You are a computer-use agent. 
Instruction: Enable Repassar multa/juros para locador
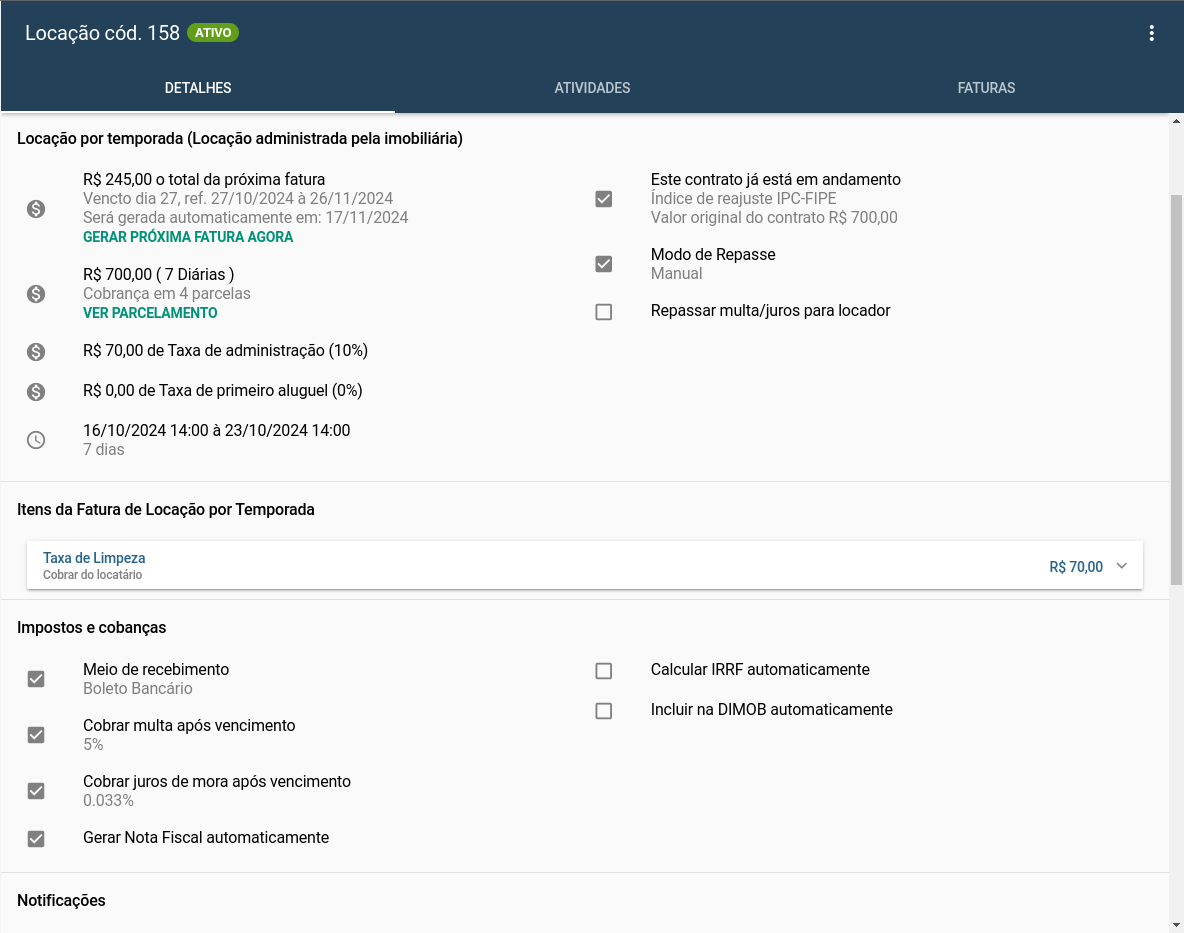(603, 312)
